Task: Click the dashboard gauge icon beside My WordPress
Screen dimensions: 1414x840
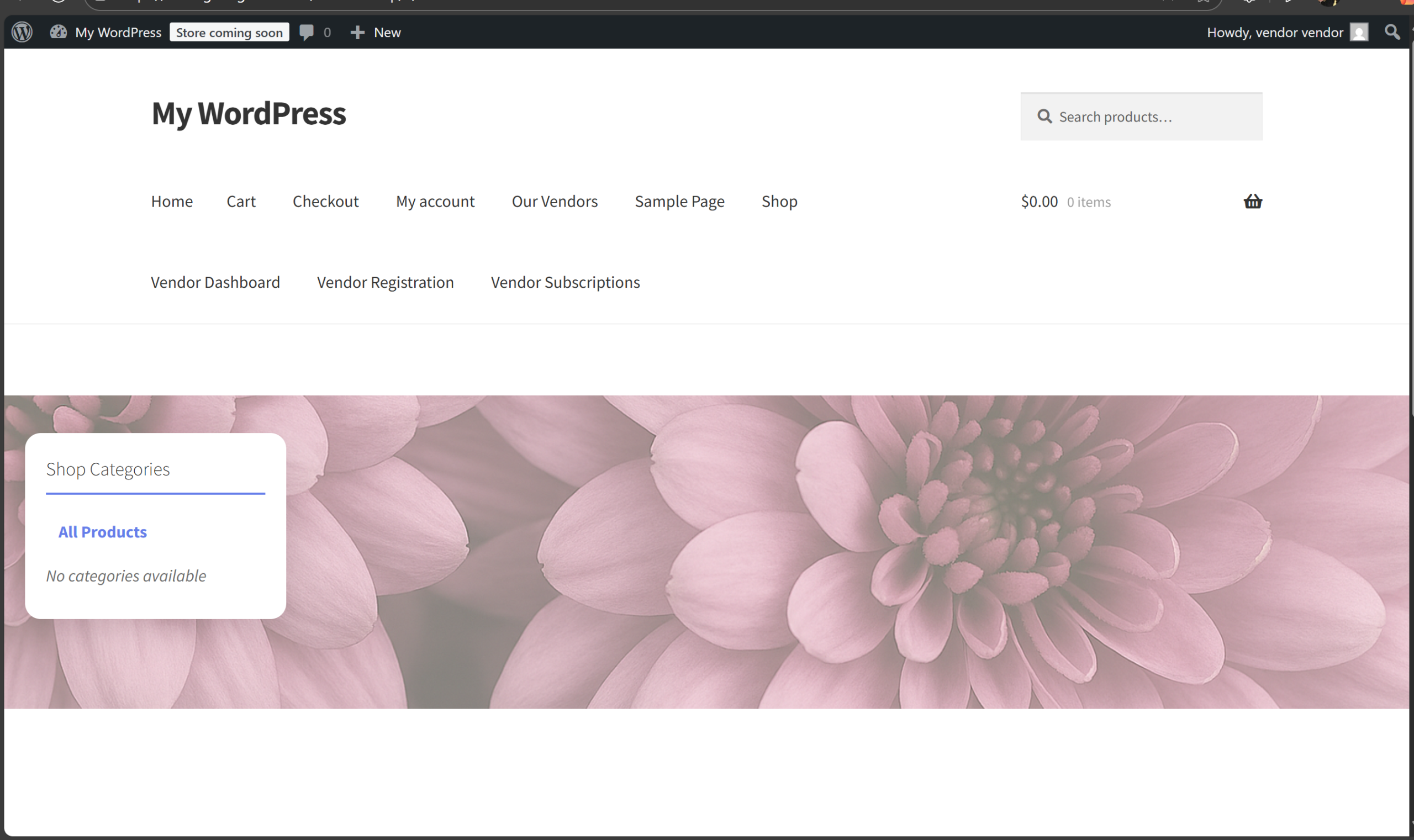Action: pyautogui.click(x=59, y=32)
